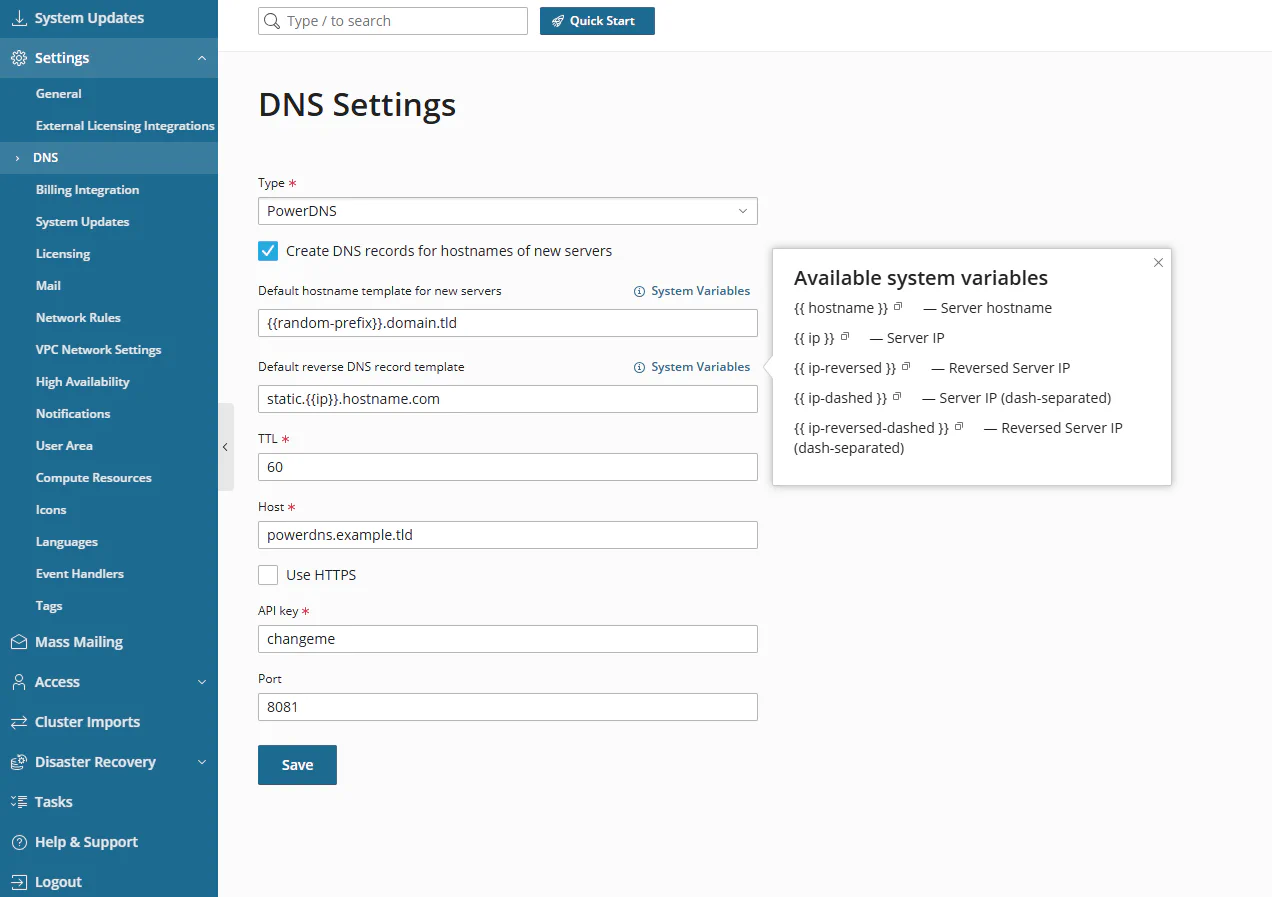The width and height of the screenshot is (1272, 897).
Task: Click the rocket icon on Quick Start
Action: tap(558, 21)
